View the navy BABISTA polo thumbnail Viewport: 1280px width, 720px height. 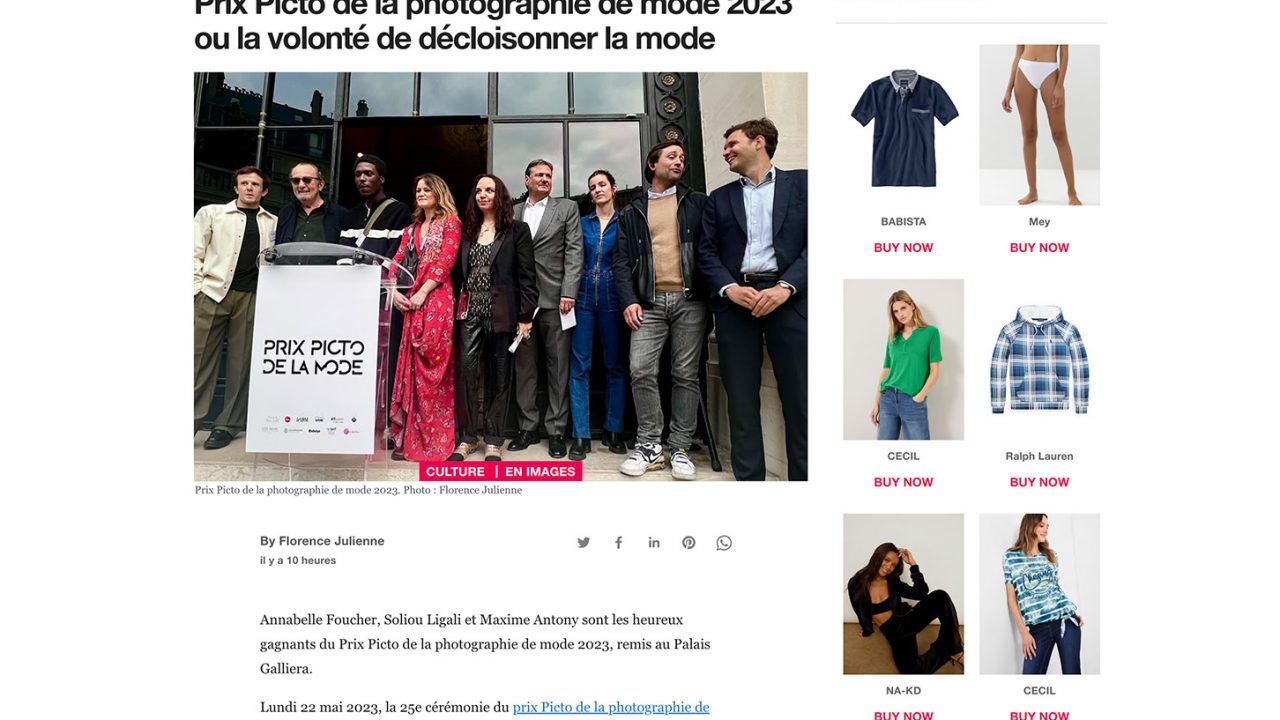(x=903, y=125)
